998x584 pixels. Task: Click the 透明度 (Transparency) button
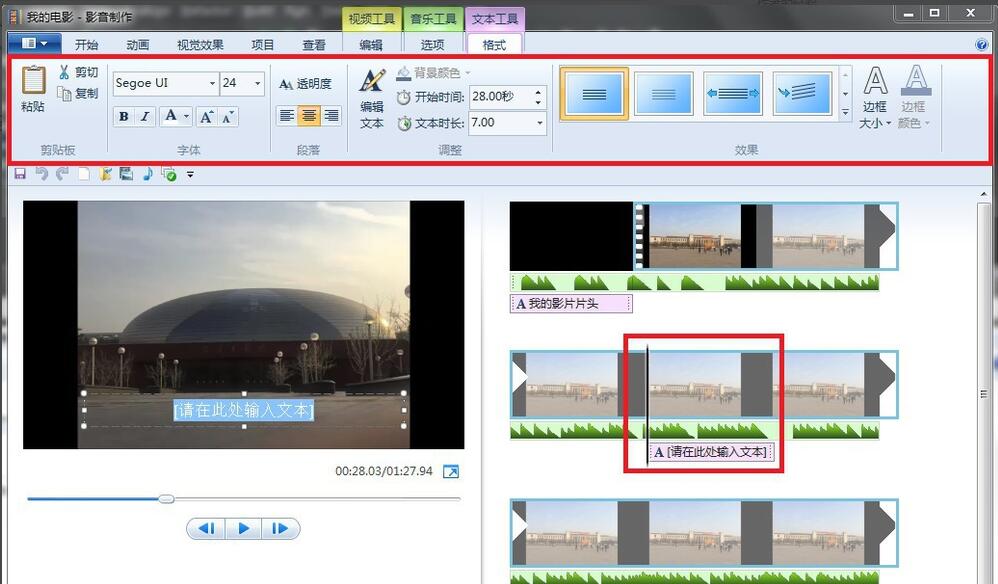coord(306,83)
